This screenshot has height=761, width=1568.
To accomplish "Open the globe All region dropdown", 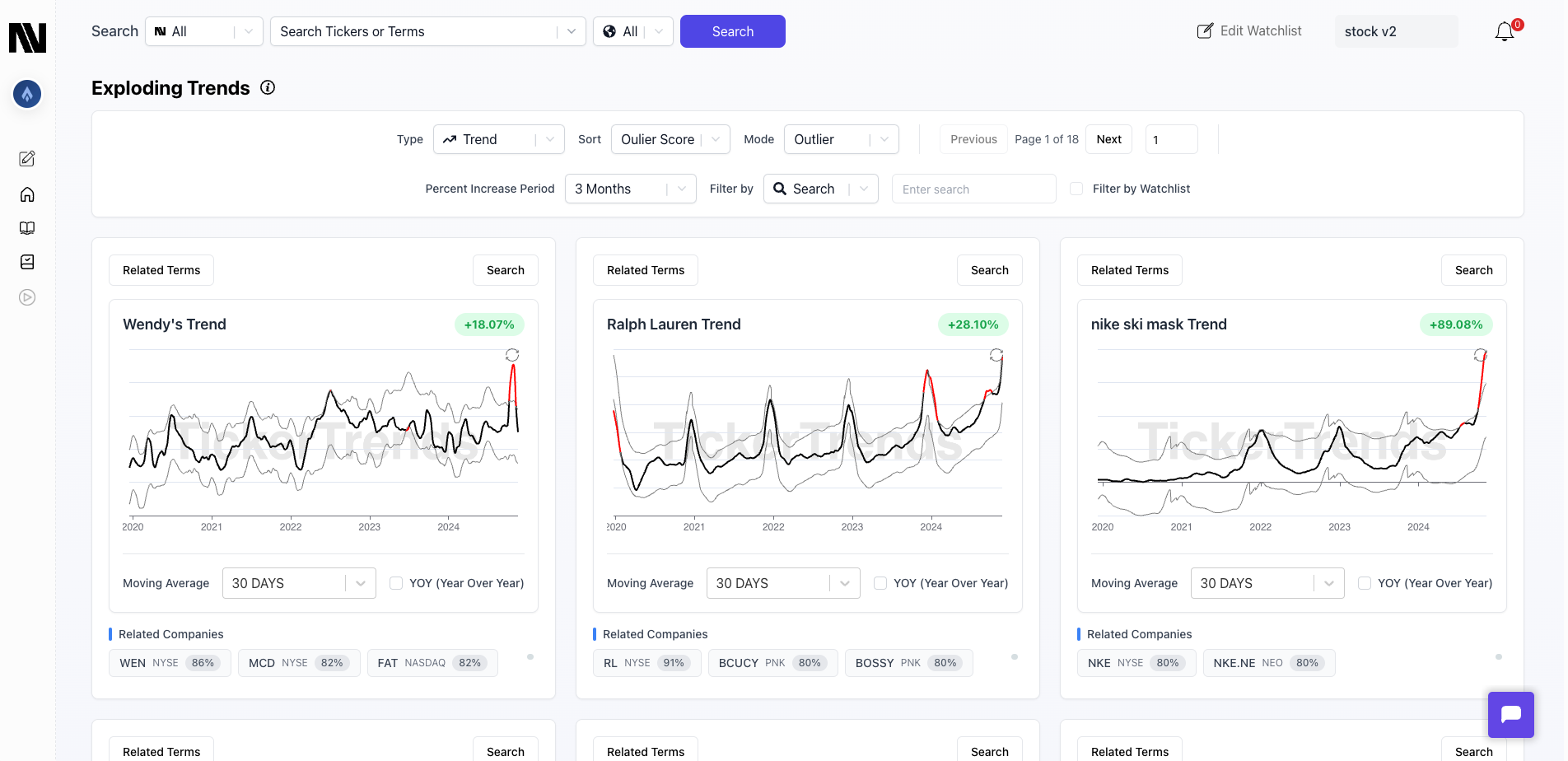I will [x=633, y=31].
